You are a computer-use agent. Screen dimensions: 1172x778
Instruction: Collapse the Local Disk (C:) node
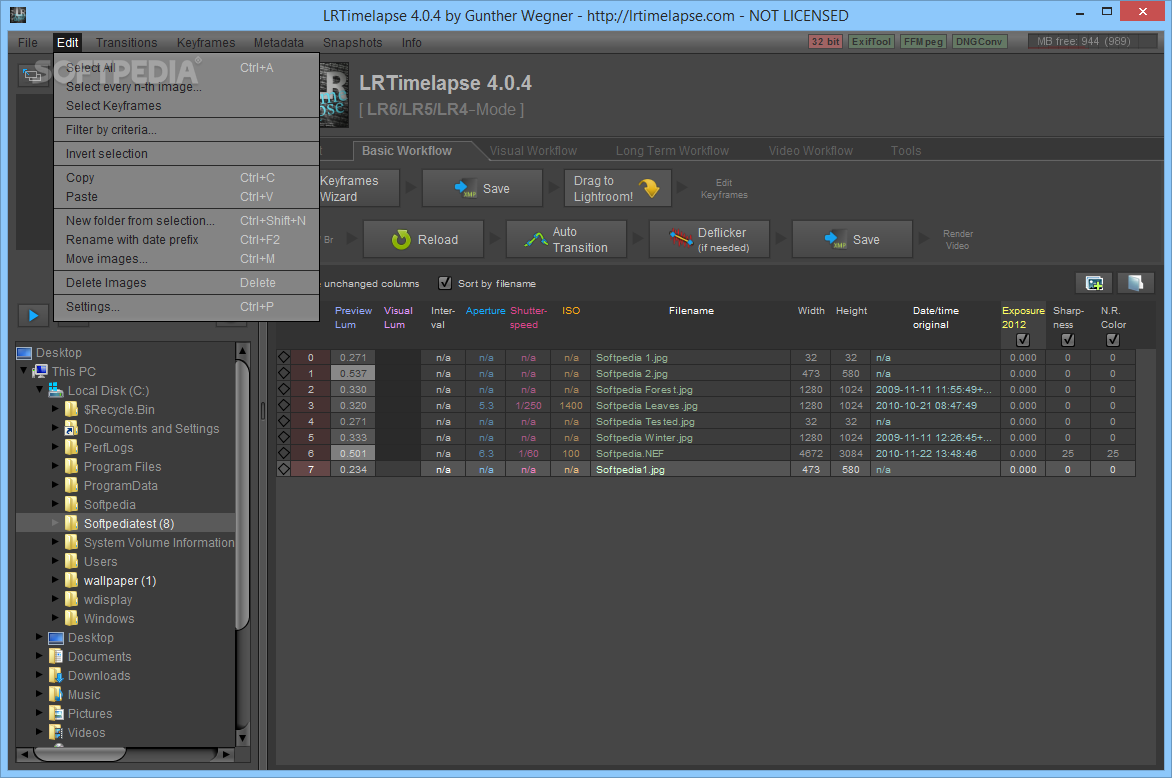coord(40,389)
